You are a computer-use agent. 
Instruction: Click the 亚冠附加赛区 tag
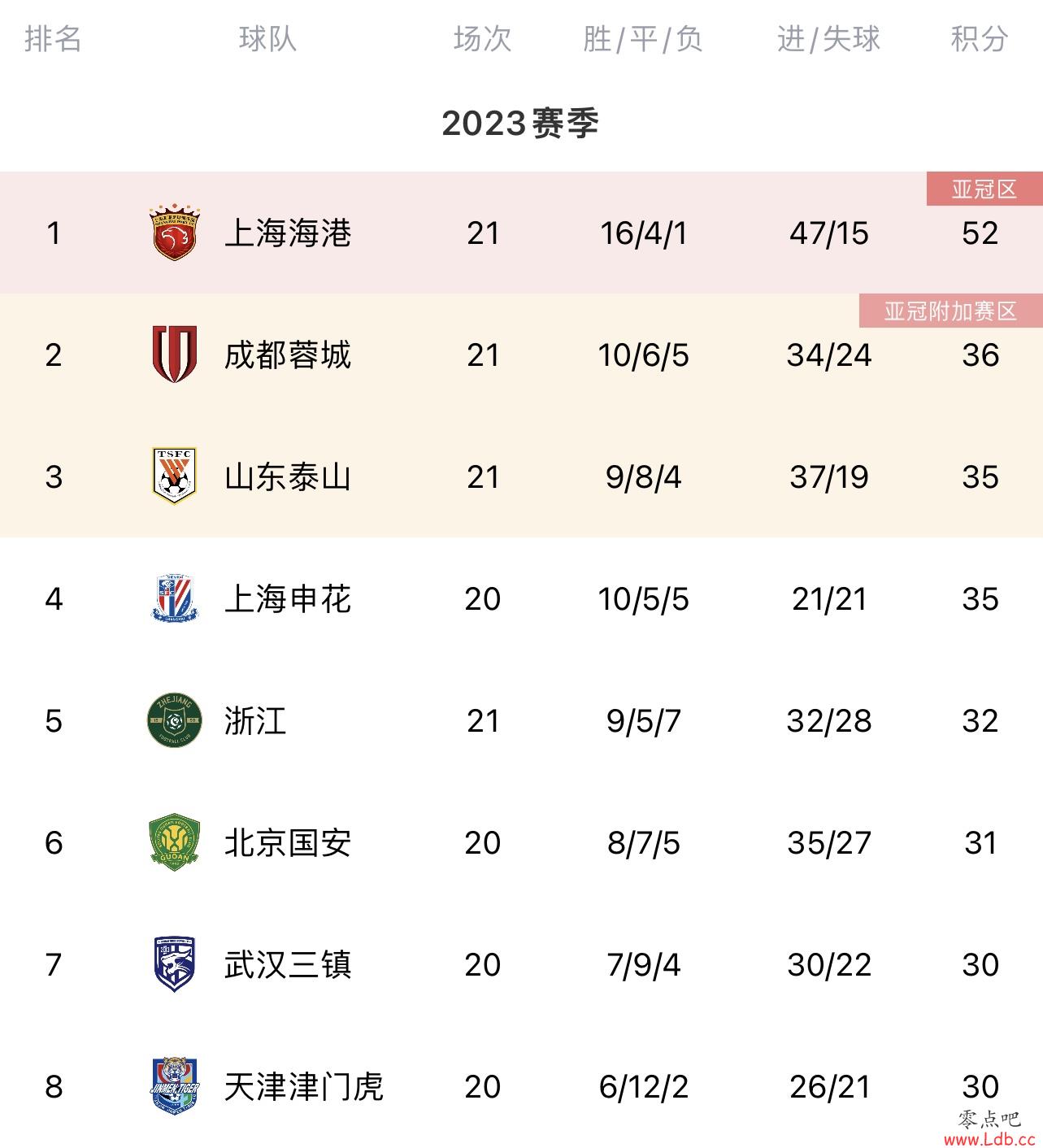tap(951, 311)
